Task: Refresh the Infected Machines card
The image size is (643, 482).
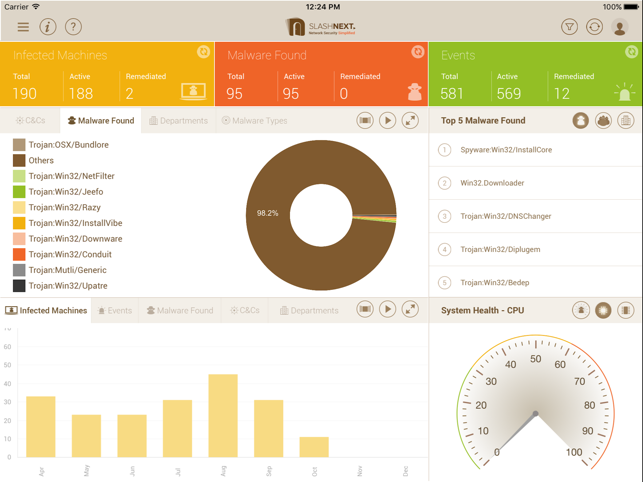Action: pos(203,52)
